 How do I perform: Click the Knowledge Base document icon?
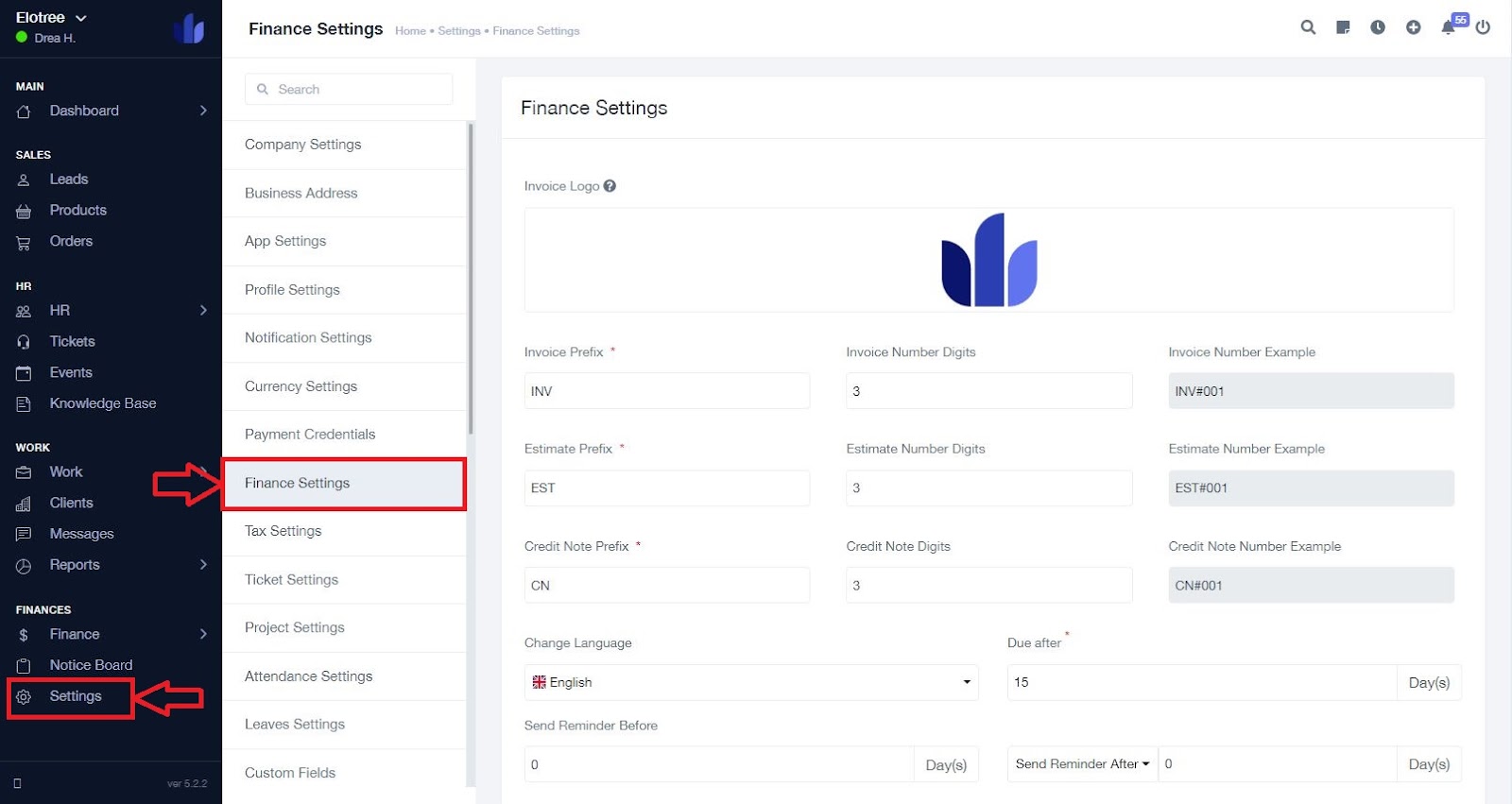click(24, 404)
